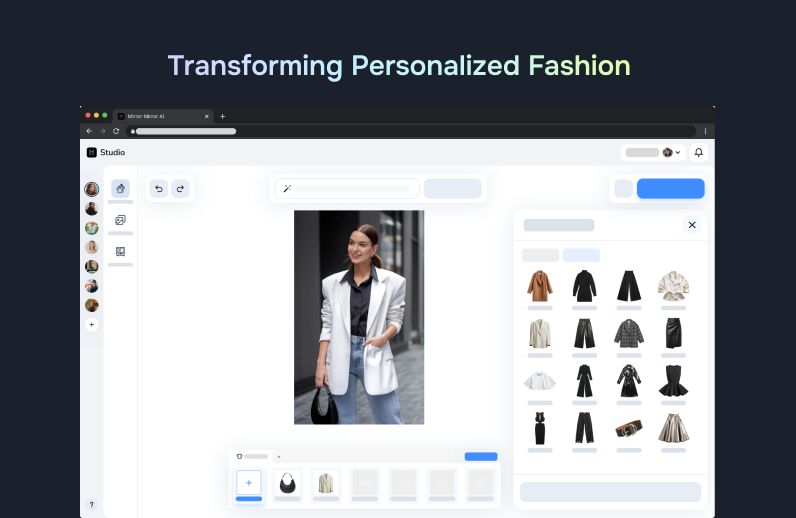The height and width of the screenshot is (518, 796).
Task: Click the notification bell icon
Action: (x=699, y=152)
